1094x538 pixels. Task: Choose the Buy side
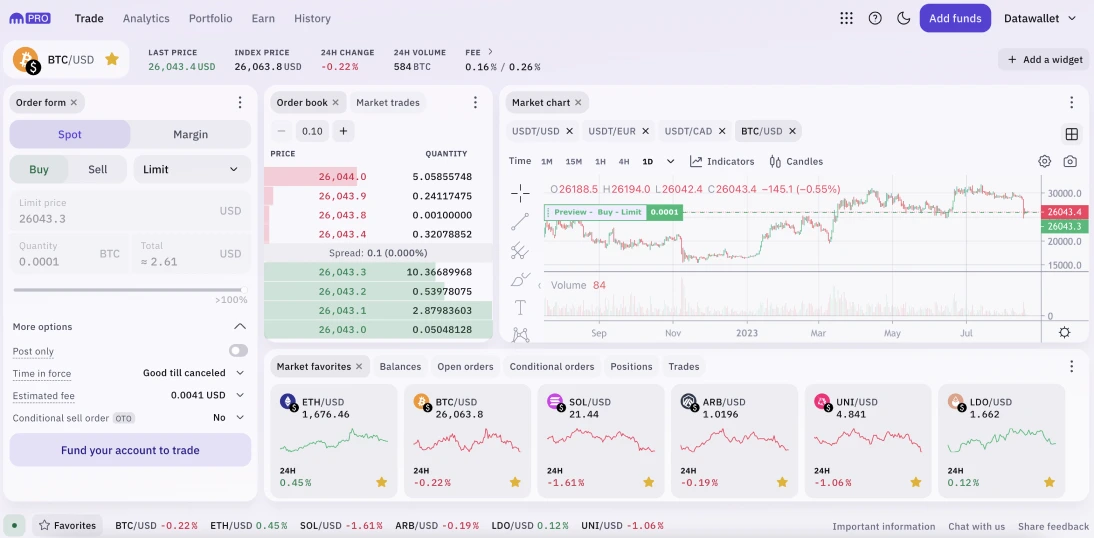[39, 169]
